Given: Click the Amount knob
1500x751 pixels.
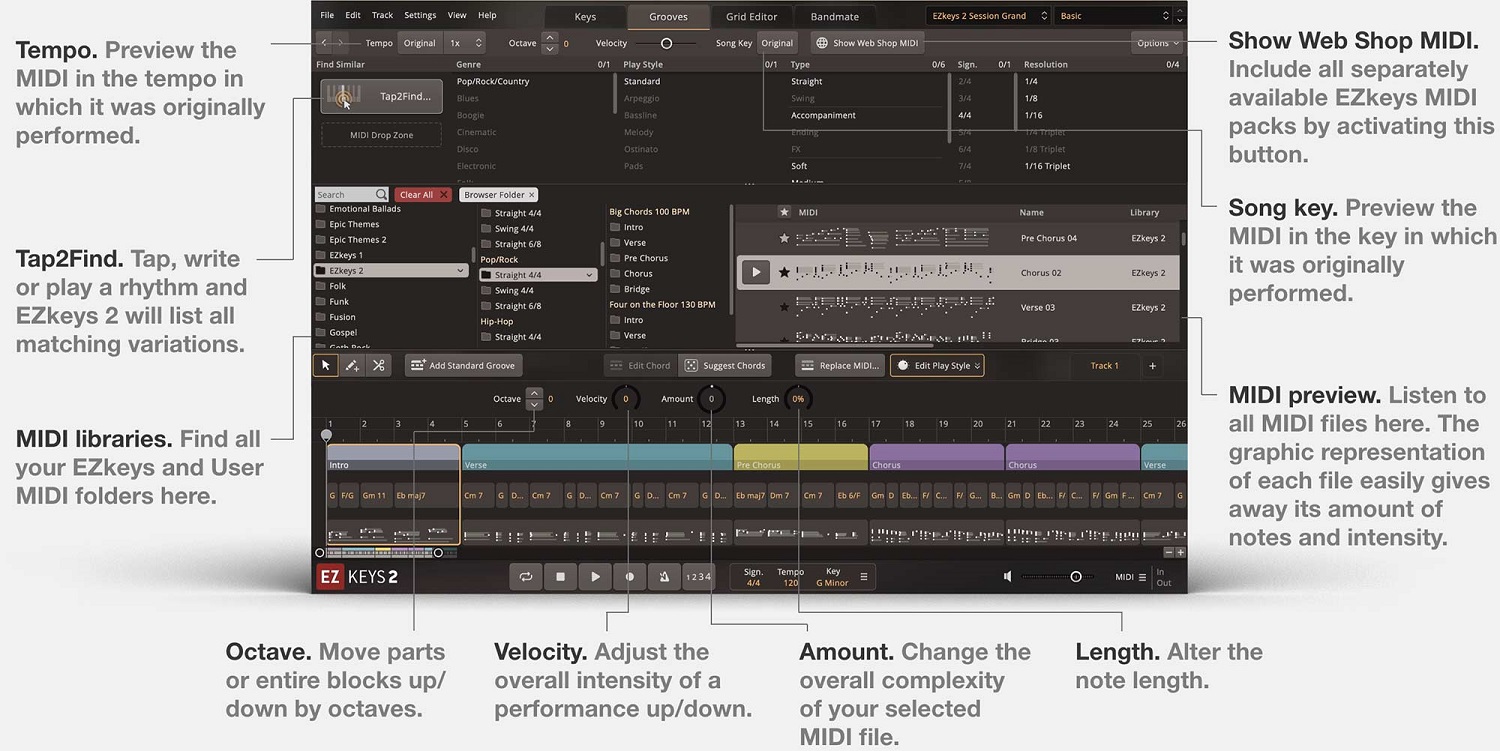Looking at the screenshot, I should tap(711, 399).
